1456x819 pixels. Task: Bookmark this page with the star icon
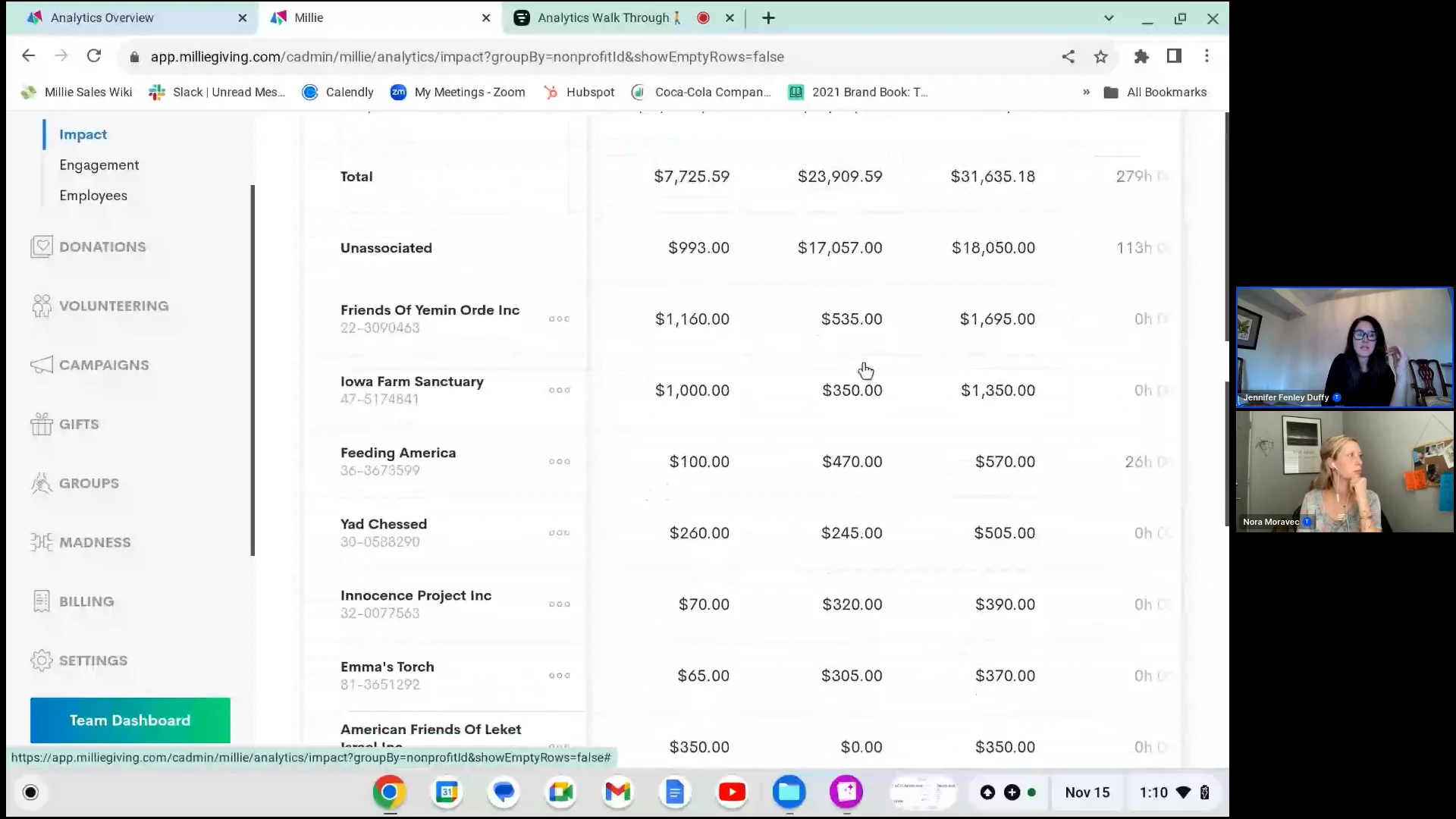coord(1101,56)
